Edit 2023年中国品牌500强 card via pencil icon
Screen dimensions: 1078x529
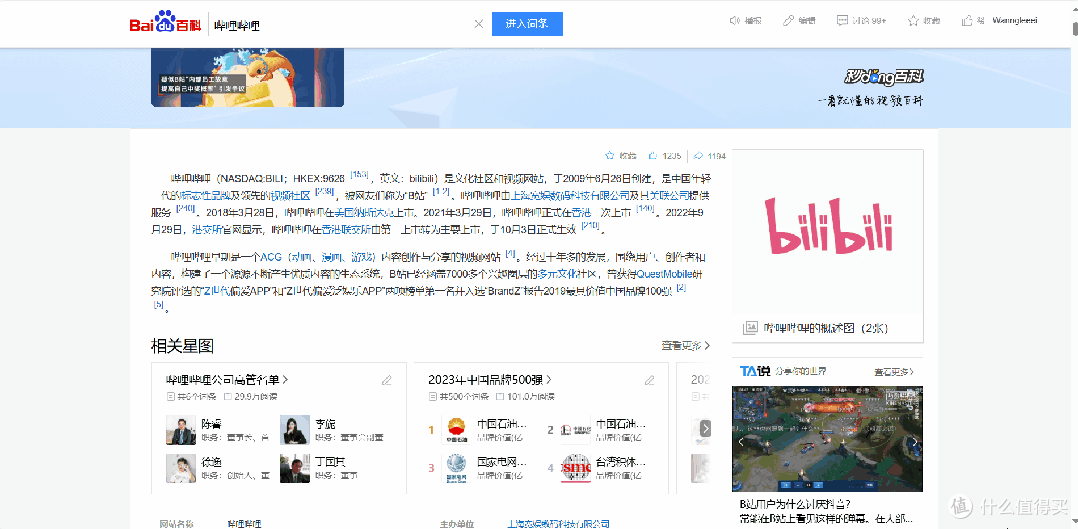(649, 380)
